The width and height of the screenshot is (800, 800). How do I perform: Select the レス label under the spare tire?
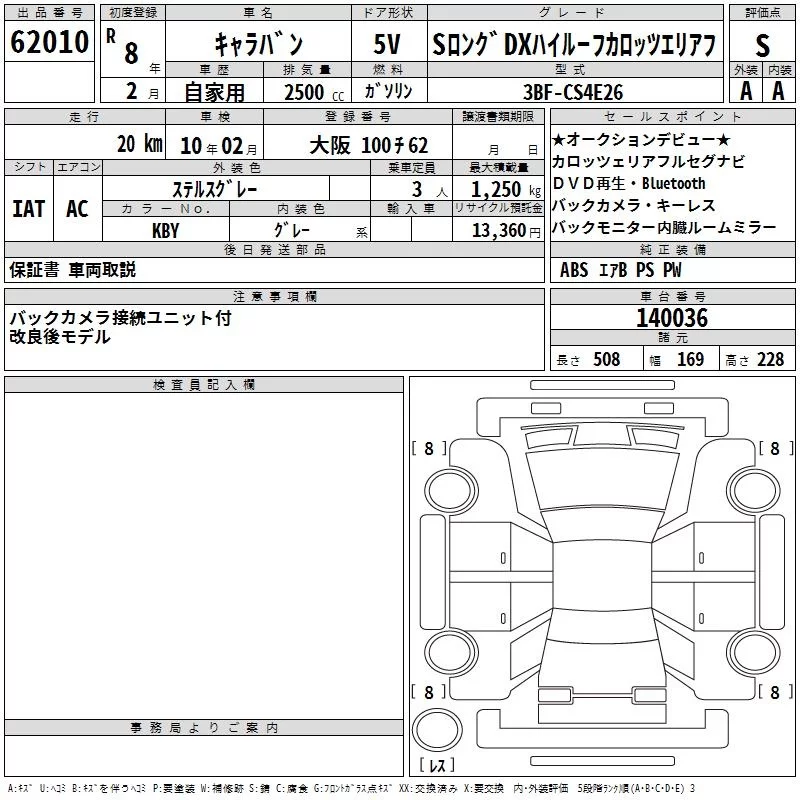point(436,767)
